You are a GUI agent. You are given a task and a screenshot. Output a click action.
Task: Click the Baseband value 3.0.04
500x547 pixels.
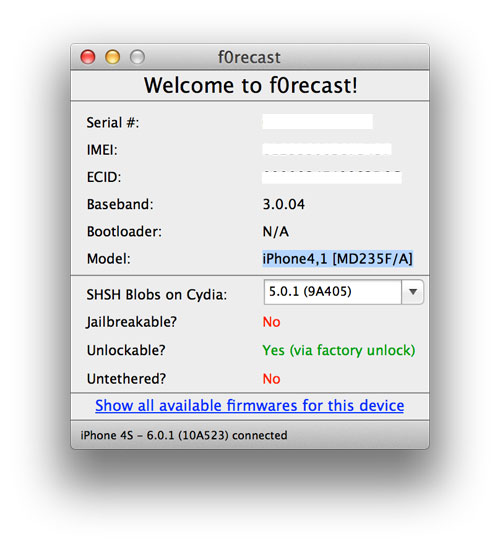[x=283, y=204]
